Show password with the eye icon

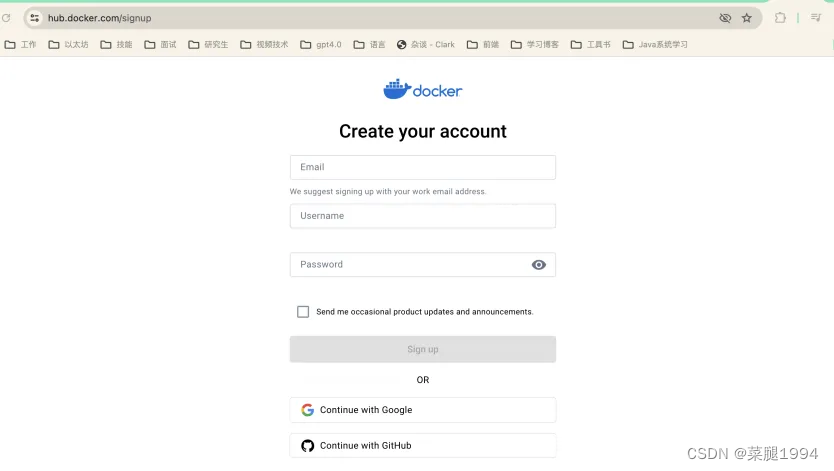(x=539, y=265)
